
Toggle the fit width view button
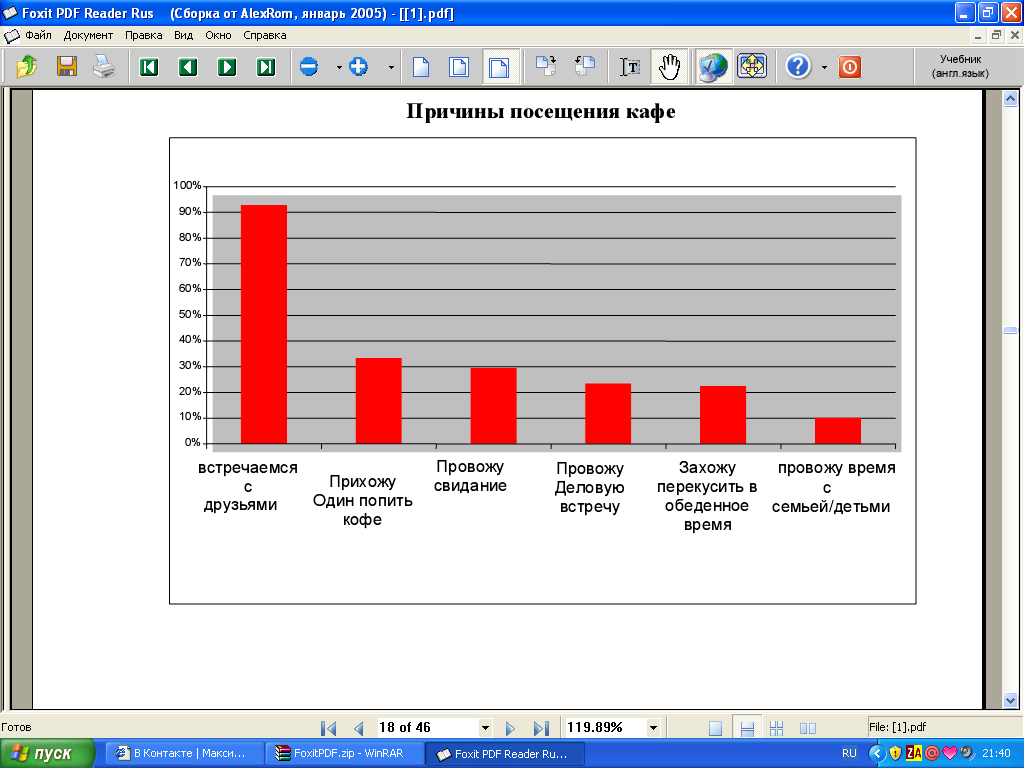coord(500,67)
